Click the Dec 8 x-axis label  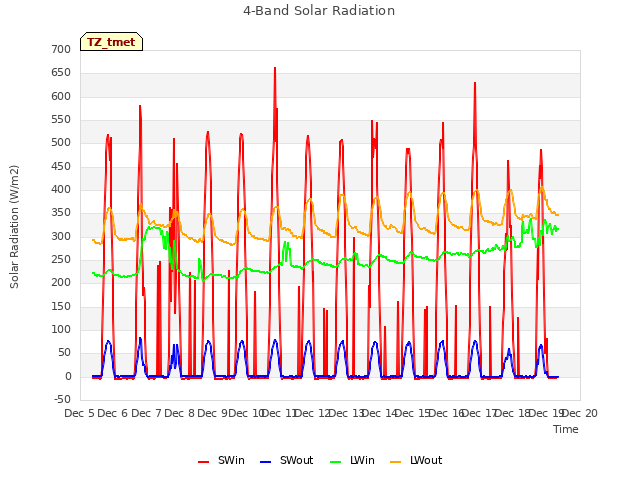(180, 413)
